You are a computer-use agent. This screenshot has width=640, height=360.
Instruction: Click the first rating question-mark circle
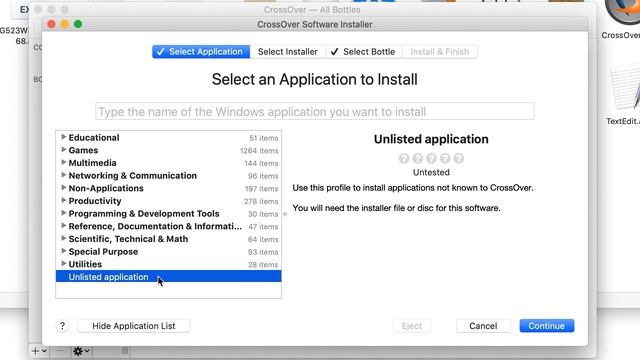404,158
